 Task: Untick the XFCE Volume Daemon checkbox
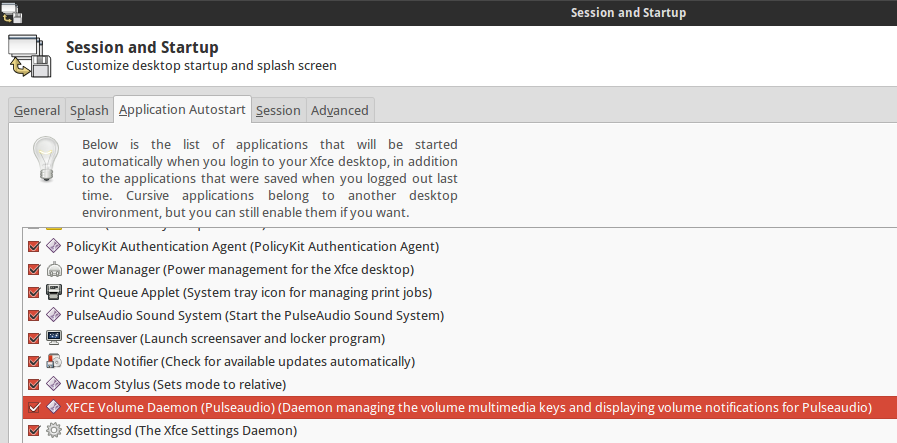pyautogui.click(x=34, y=408)
